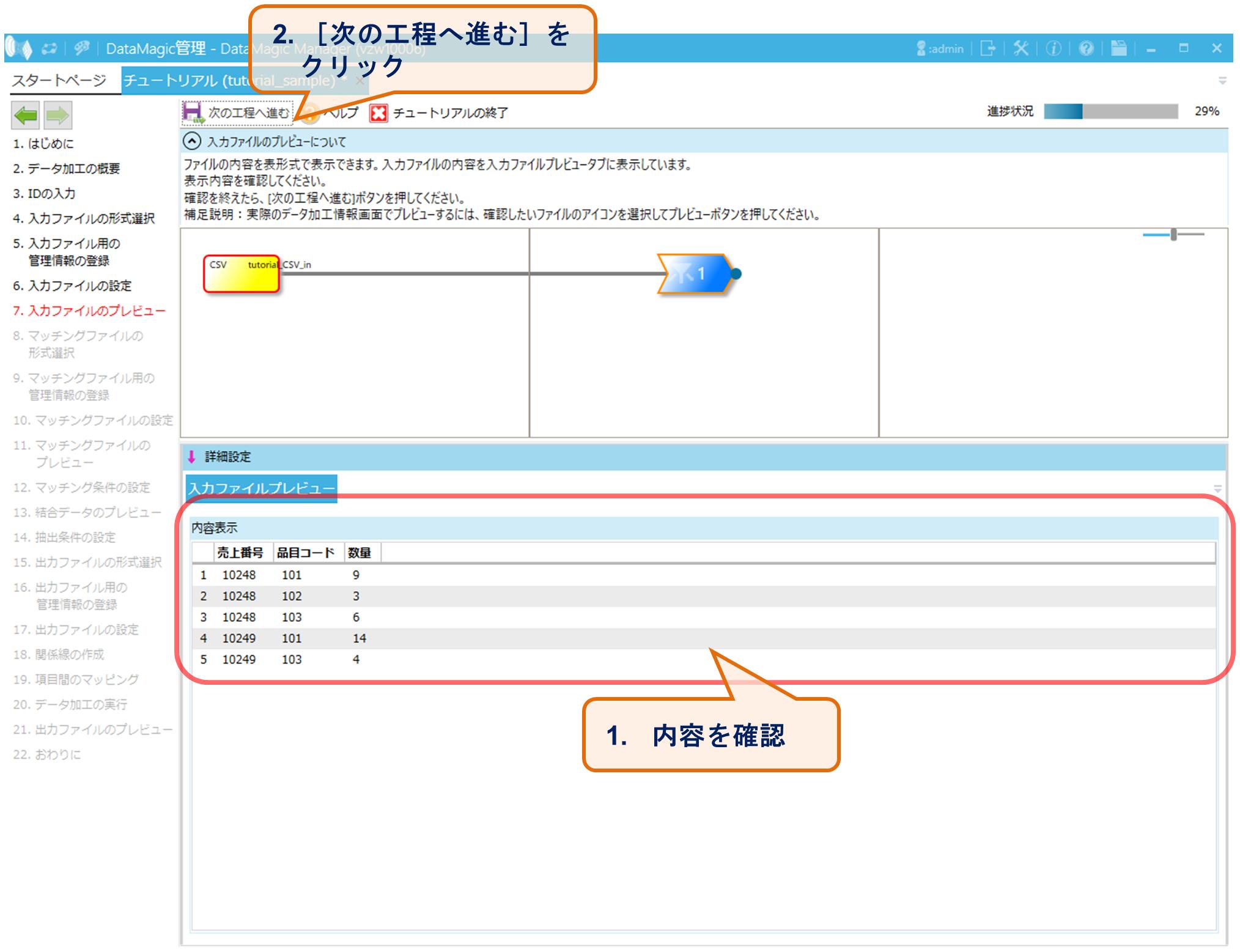Adjust the canvas zoom slider handle

[x=1173, y=234]
